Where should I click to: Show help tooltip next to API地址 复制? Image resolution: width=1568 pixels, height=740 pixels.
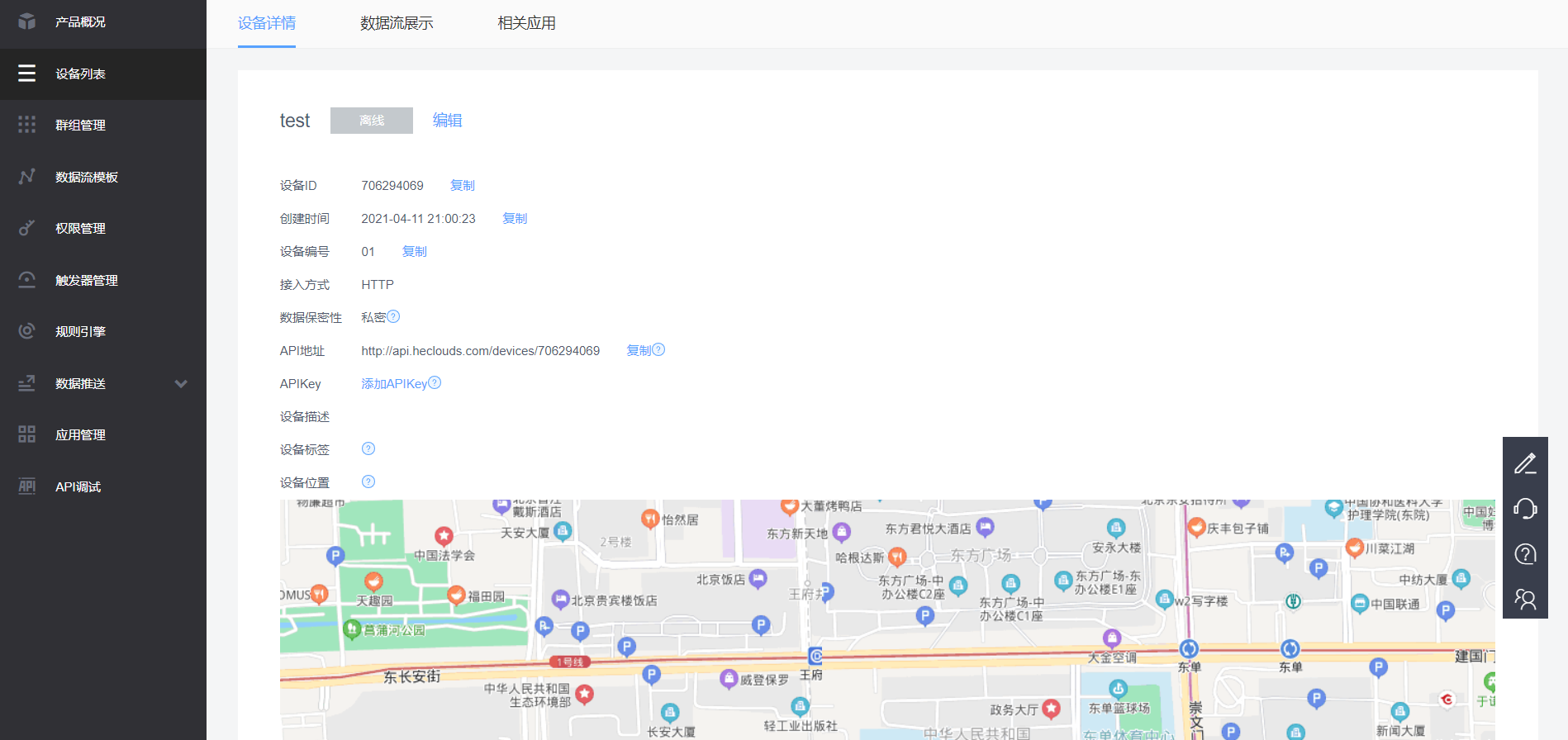pyautogui.click(x=658, y=349)
